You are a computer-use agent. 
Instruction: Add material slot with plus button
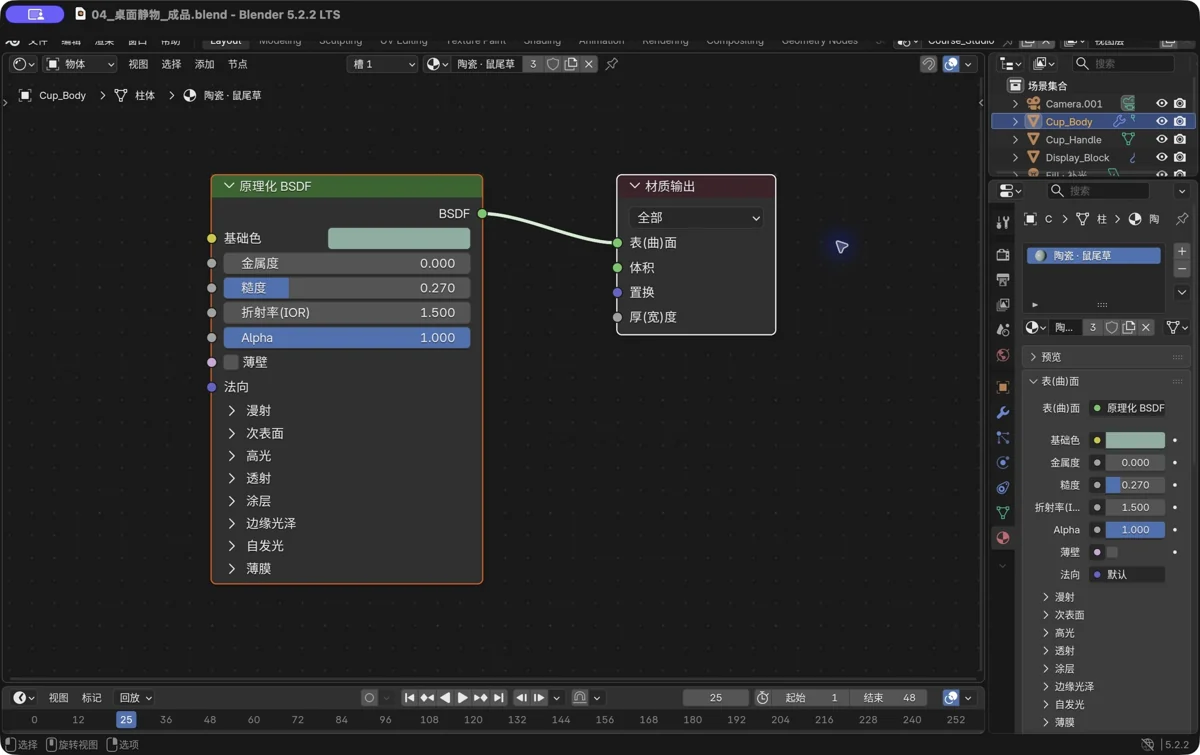pyautogui.click(x=1182, y=252)
